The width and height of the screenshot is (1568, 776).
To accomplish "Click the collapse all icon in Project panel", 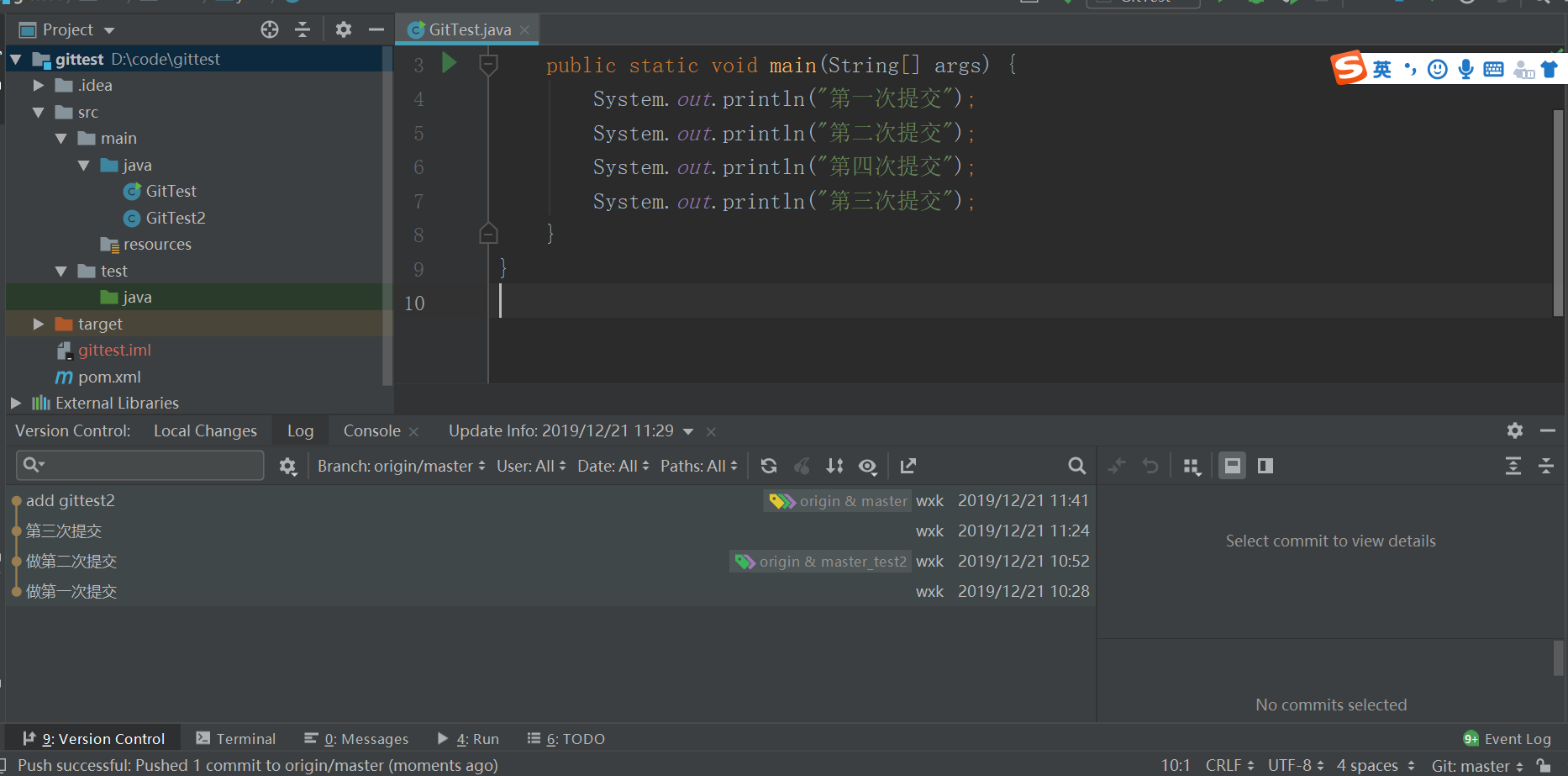I will click(303, 29).
